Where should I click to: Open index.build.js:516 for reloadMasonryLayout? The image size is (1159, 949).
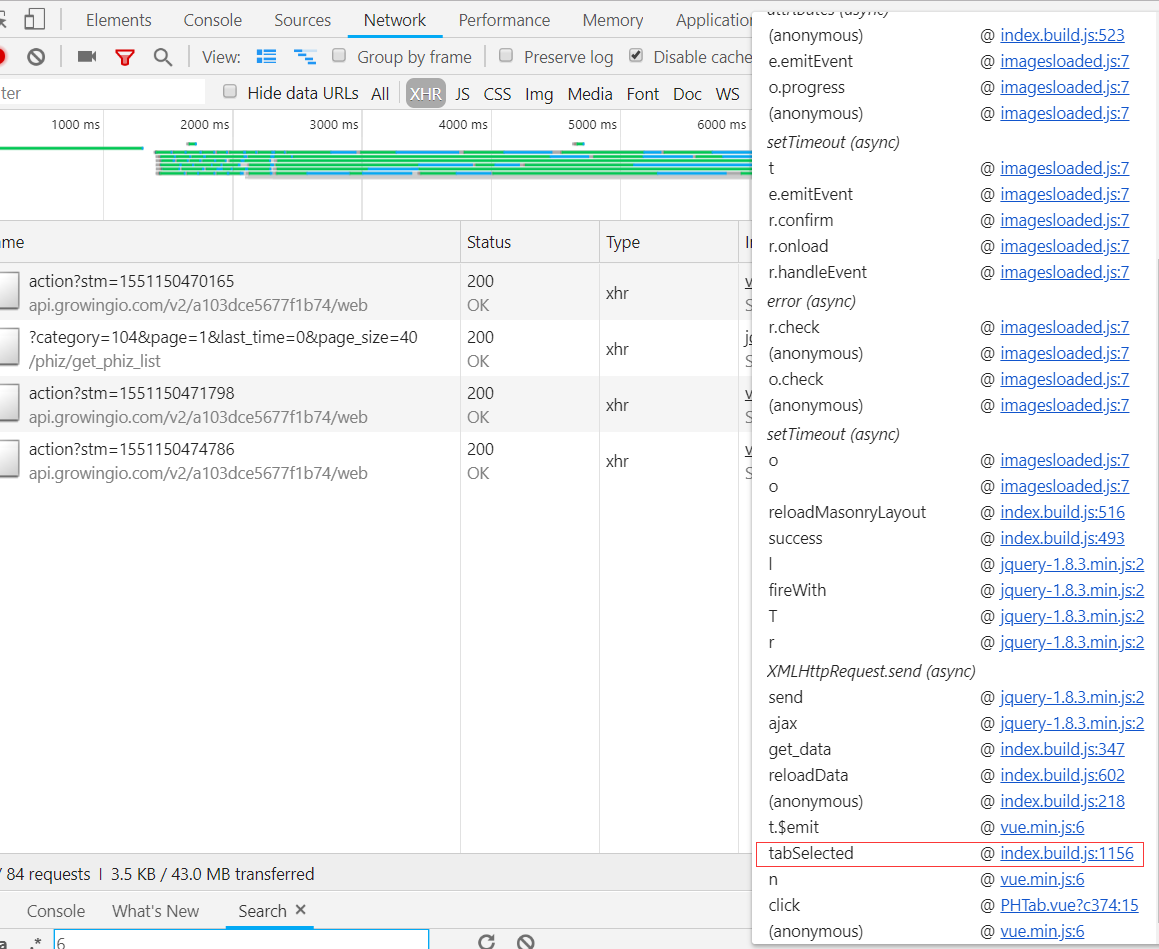point(1062,512)
